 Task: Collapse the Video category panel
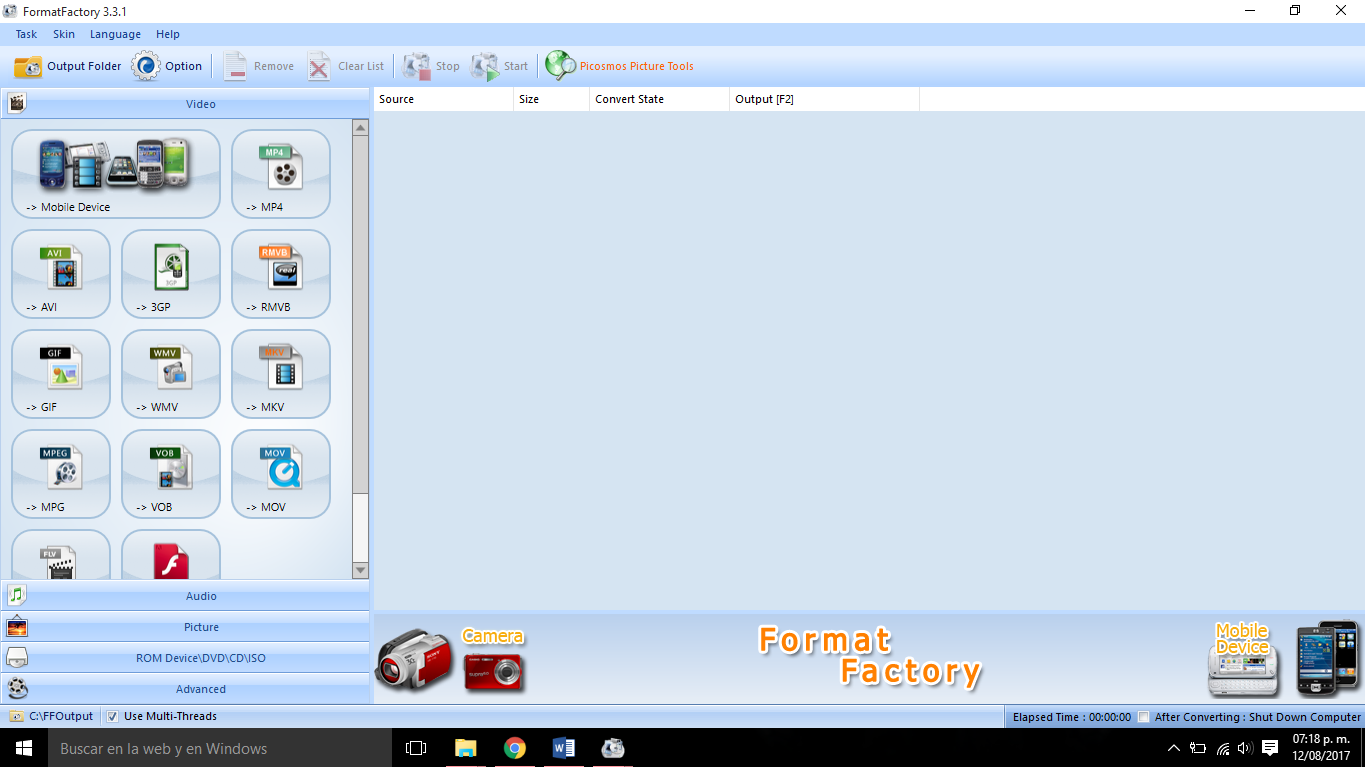pyautogui.click(x=185, y=103)
